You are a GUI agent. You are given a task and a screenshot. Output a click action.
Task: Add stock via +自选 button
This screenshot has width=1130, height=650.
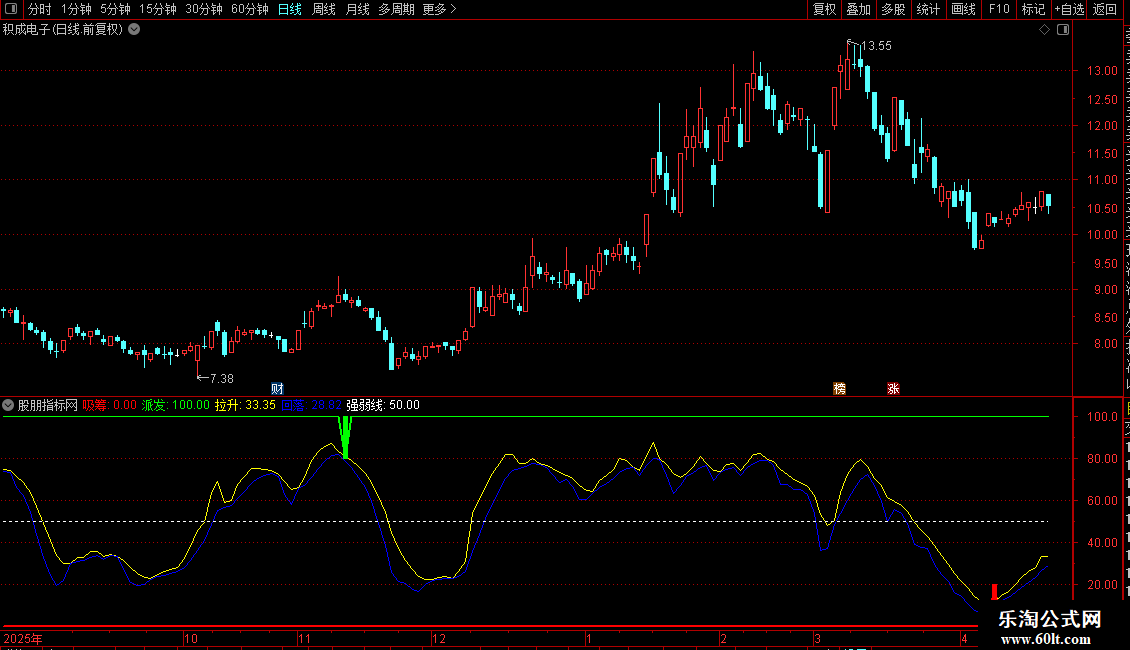tap(1069, 9)
